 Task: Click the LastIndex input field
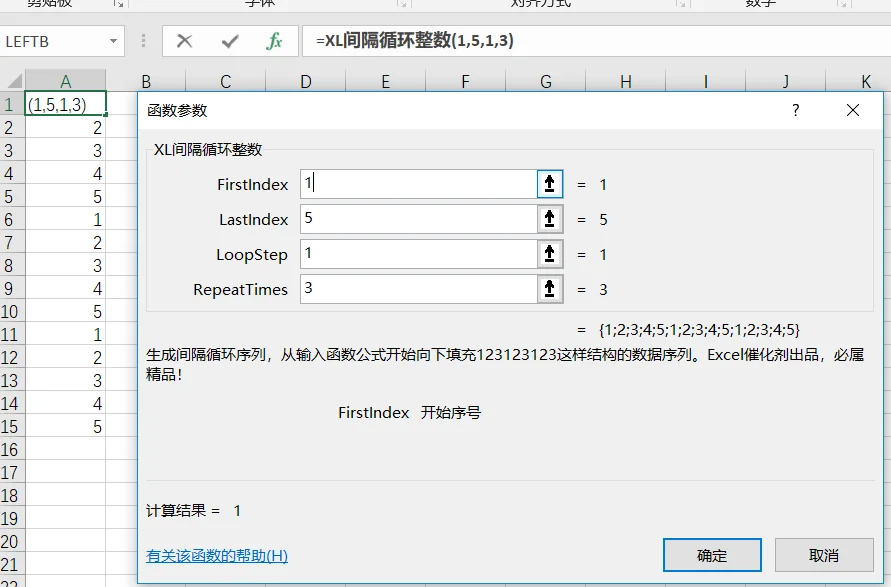(x=419, y=219)
